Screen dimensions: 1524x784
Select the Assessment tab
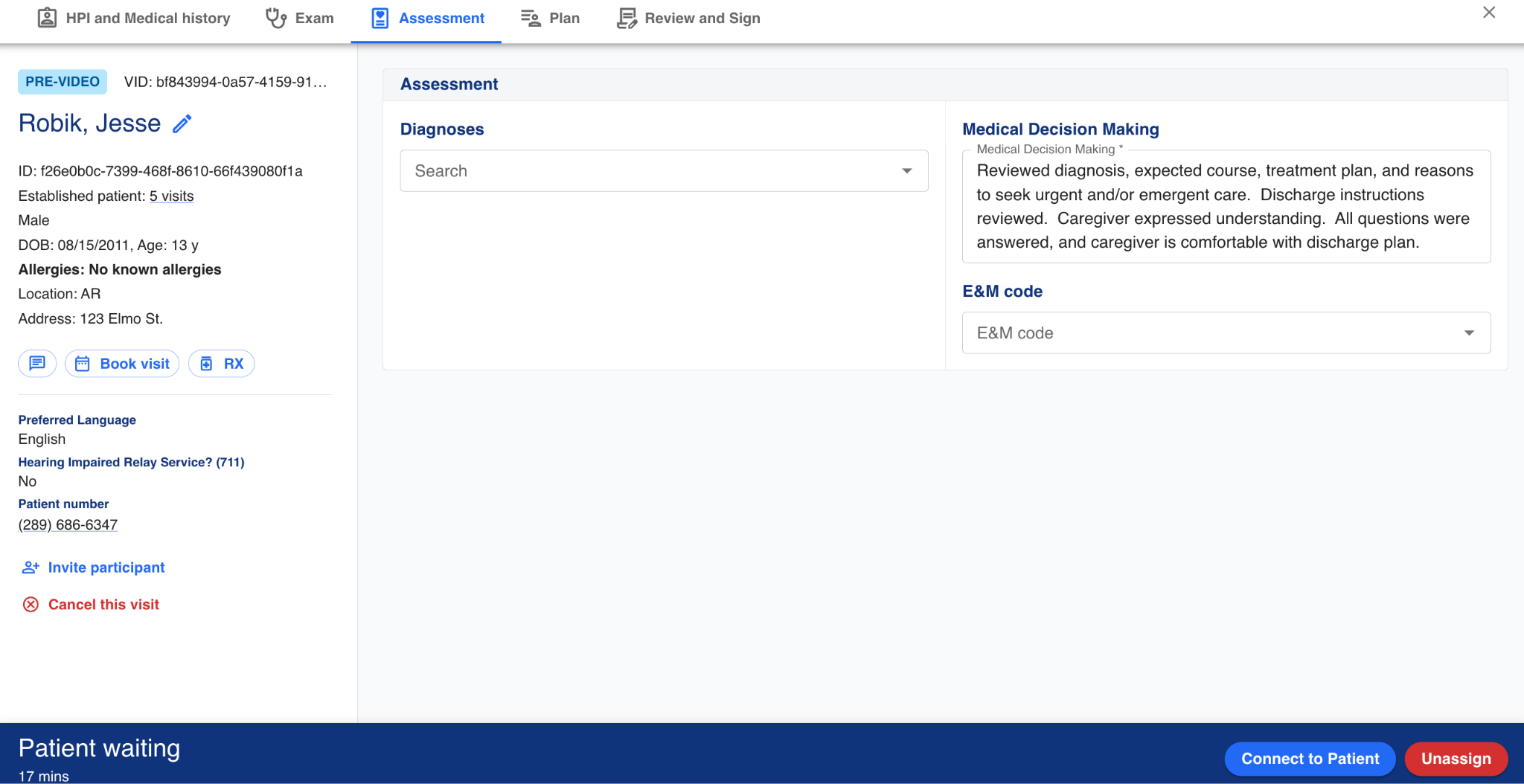tap(427, 18)
